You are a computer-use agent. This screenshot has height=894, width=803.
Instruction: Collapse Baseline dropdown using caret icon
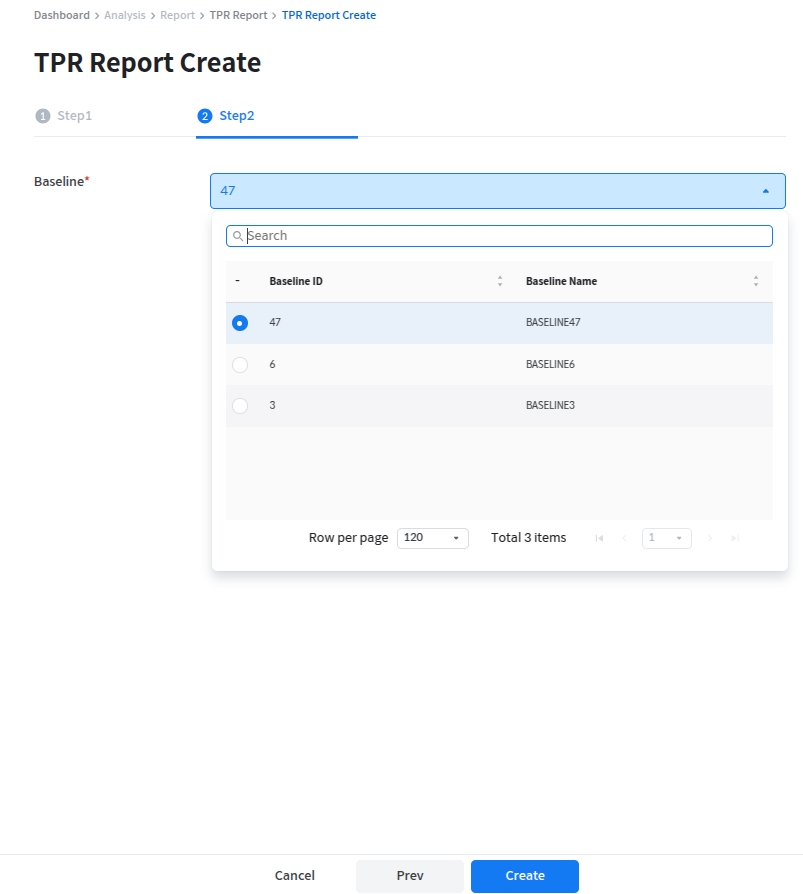pos(765,191)
